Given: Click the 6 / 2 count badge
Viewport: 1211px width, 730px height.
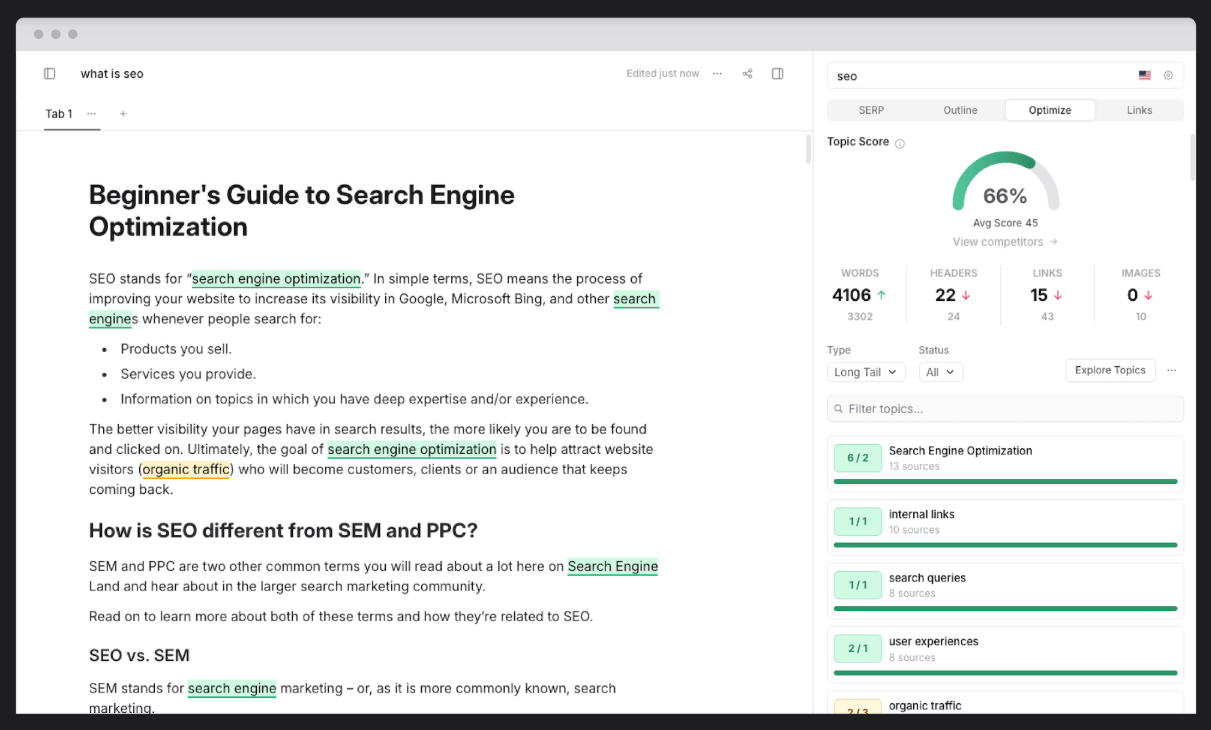Looking at the screenshot, I should [858, 458].
